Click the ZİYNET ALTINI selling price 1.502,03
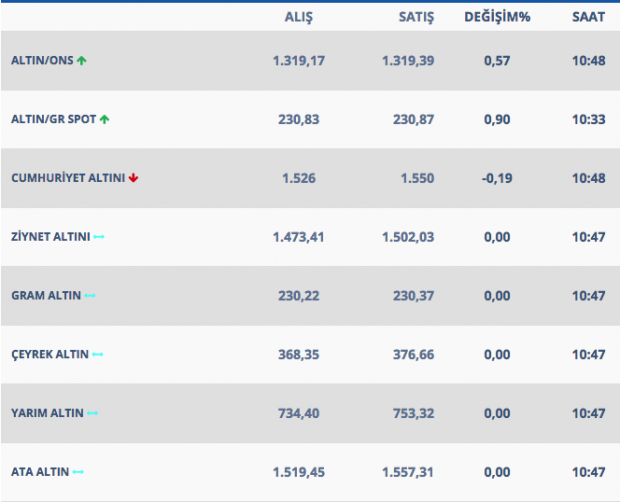The width and height of the screenshot is (620, 502). pos(409,237)
